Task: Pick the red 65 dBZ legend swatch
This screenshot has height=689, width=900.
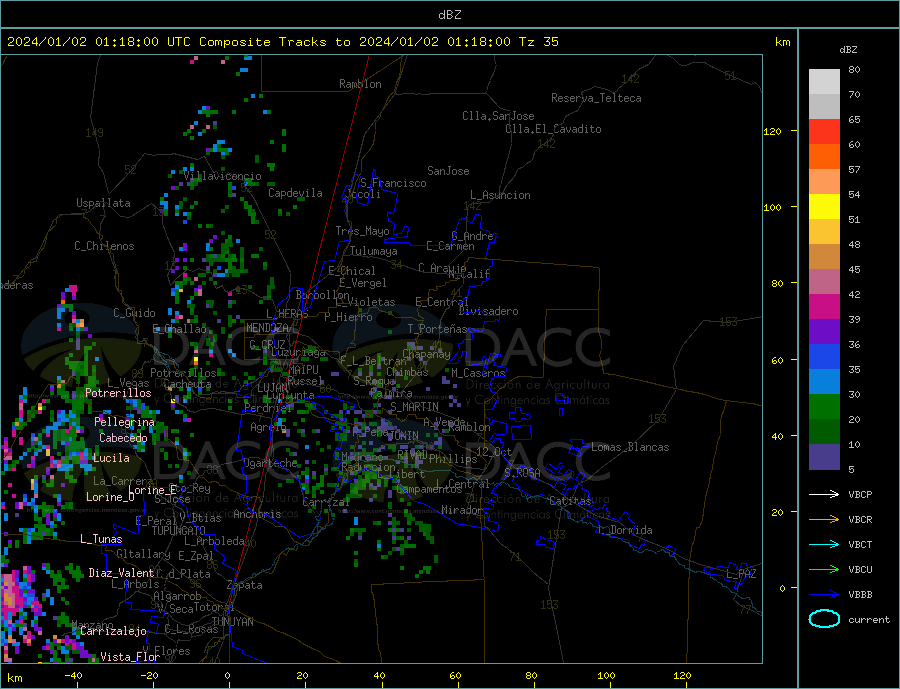Action: [824, 131]
